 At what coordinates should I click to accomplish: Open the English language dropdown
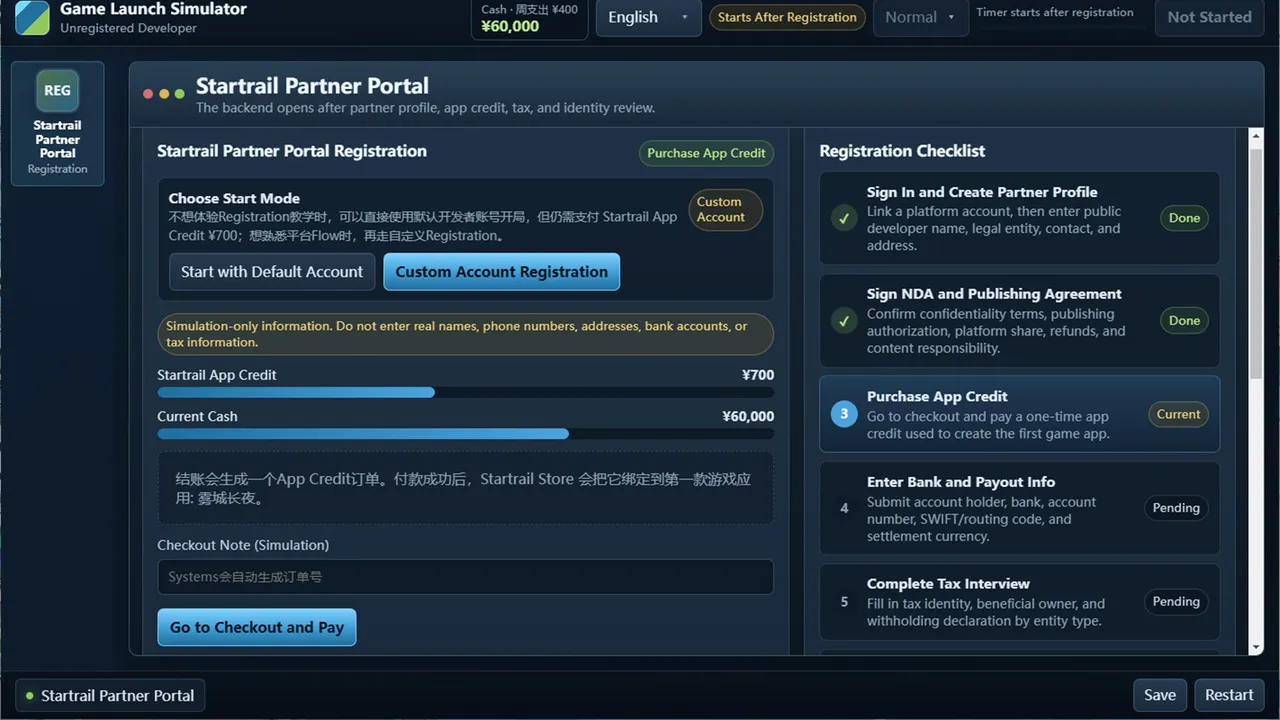[648, 17]
